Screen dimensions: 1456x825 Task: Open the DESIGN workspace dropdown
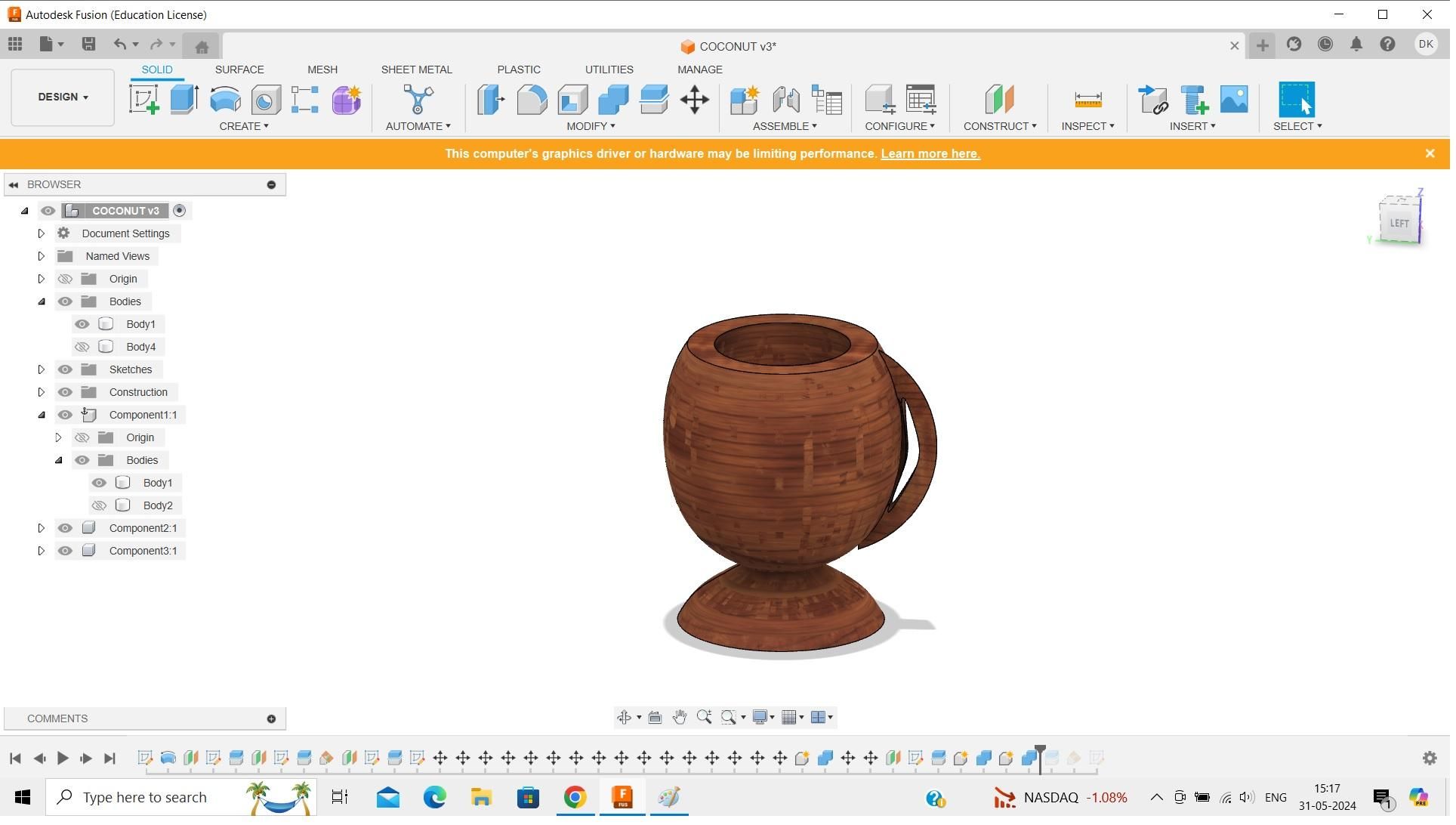click(63, 97)
